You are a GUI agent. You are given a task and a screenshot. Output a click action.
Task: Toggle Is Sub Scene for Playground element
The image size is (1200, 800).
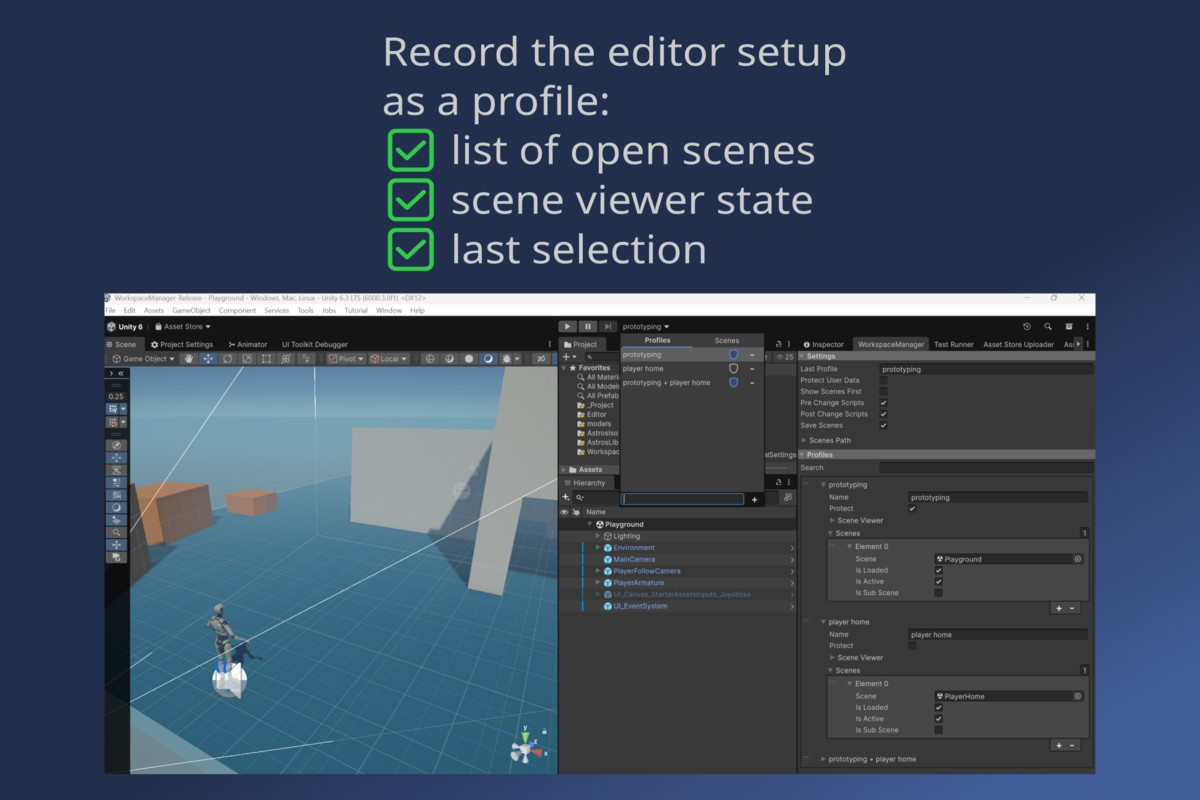pos(938,593)
